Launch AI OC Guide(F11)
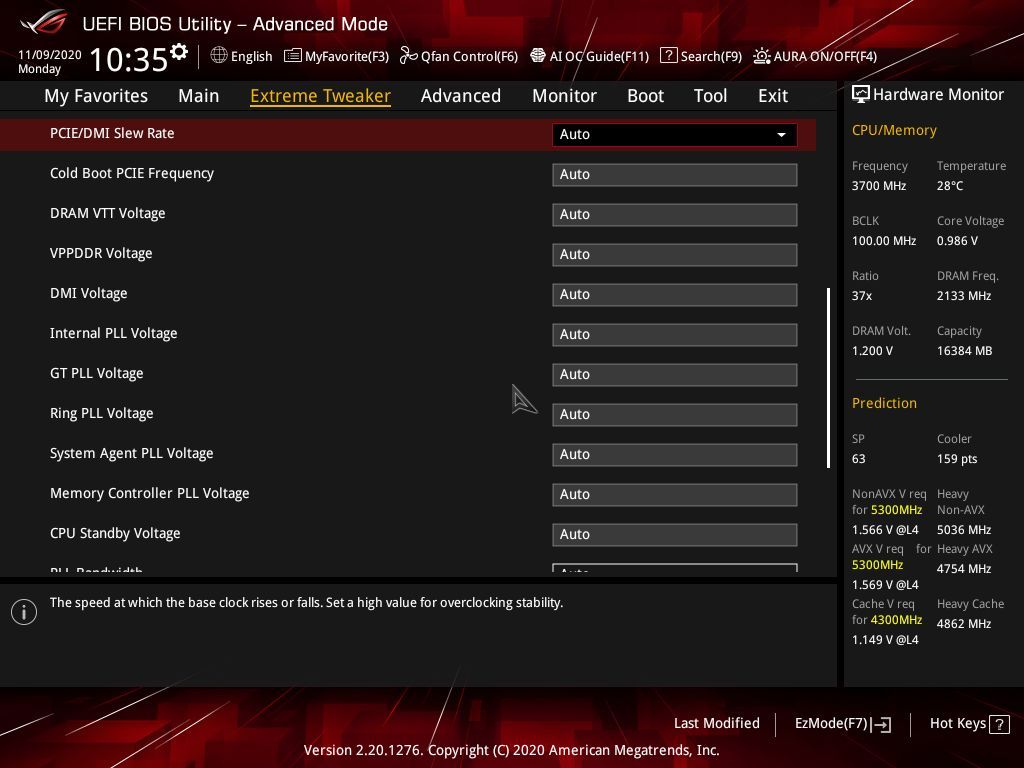The width and height of the screenshot is (1024, 768). [589, 56]
